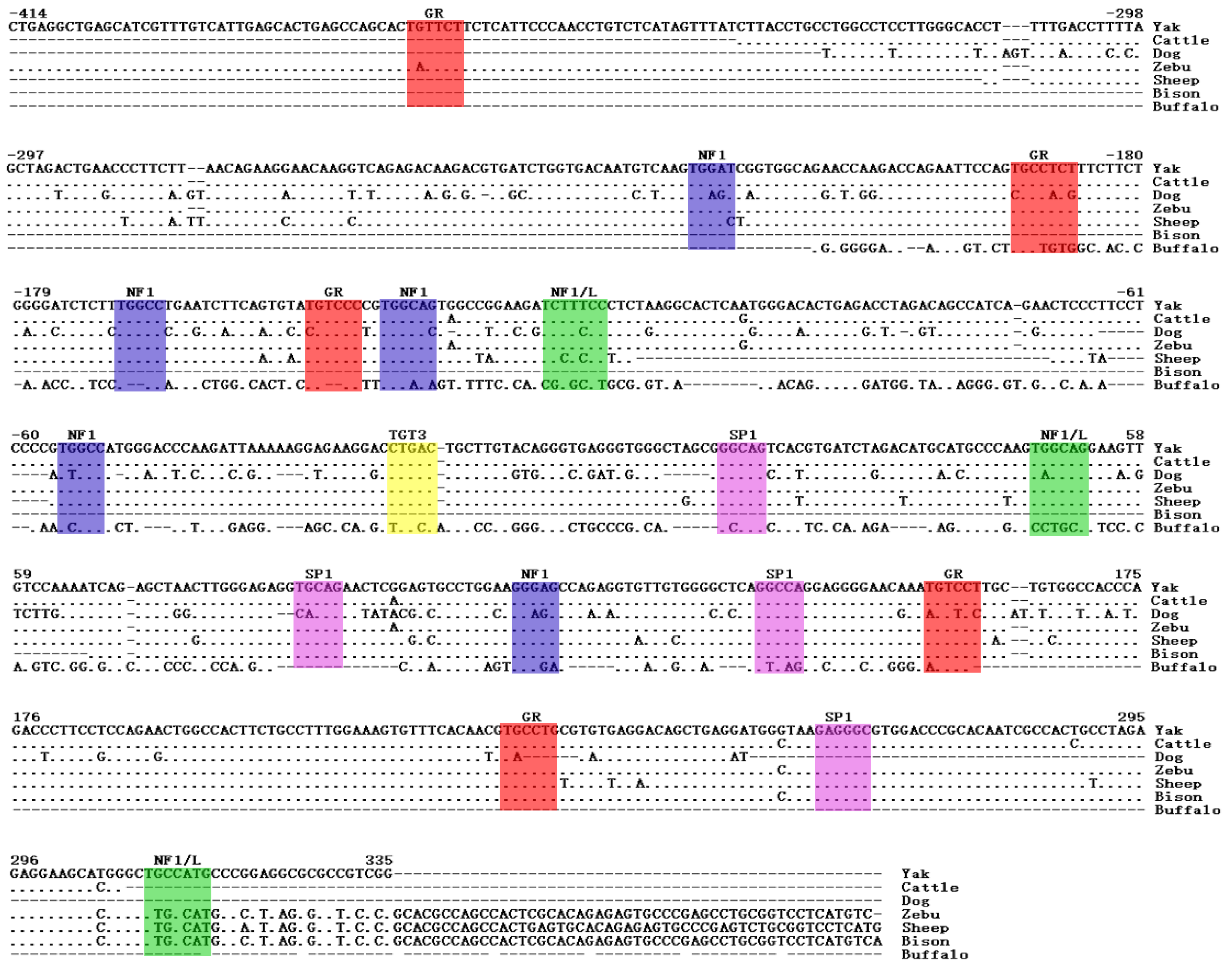
Task: Click the Zebu label in the -179 row
Action: [1172, 345]
